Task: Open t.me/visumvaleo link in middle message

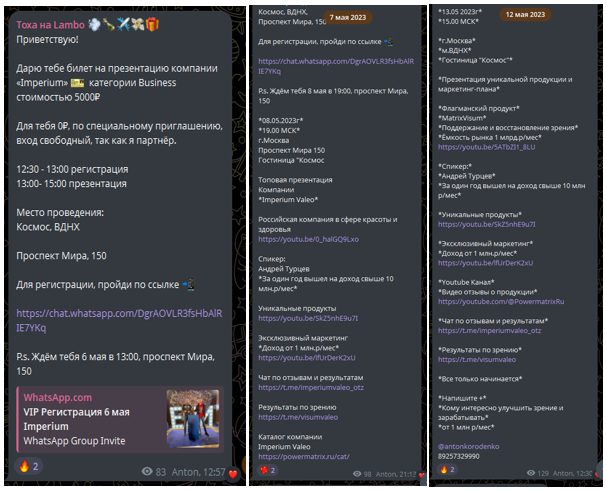Action: click(x=298, y=417)
